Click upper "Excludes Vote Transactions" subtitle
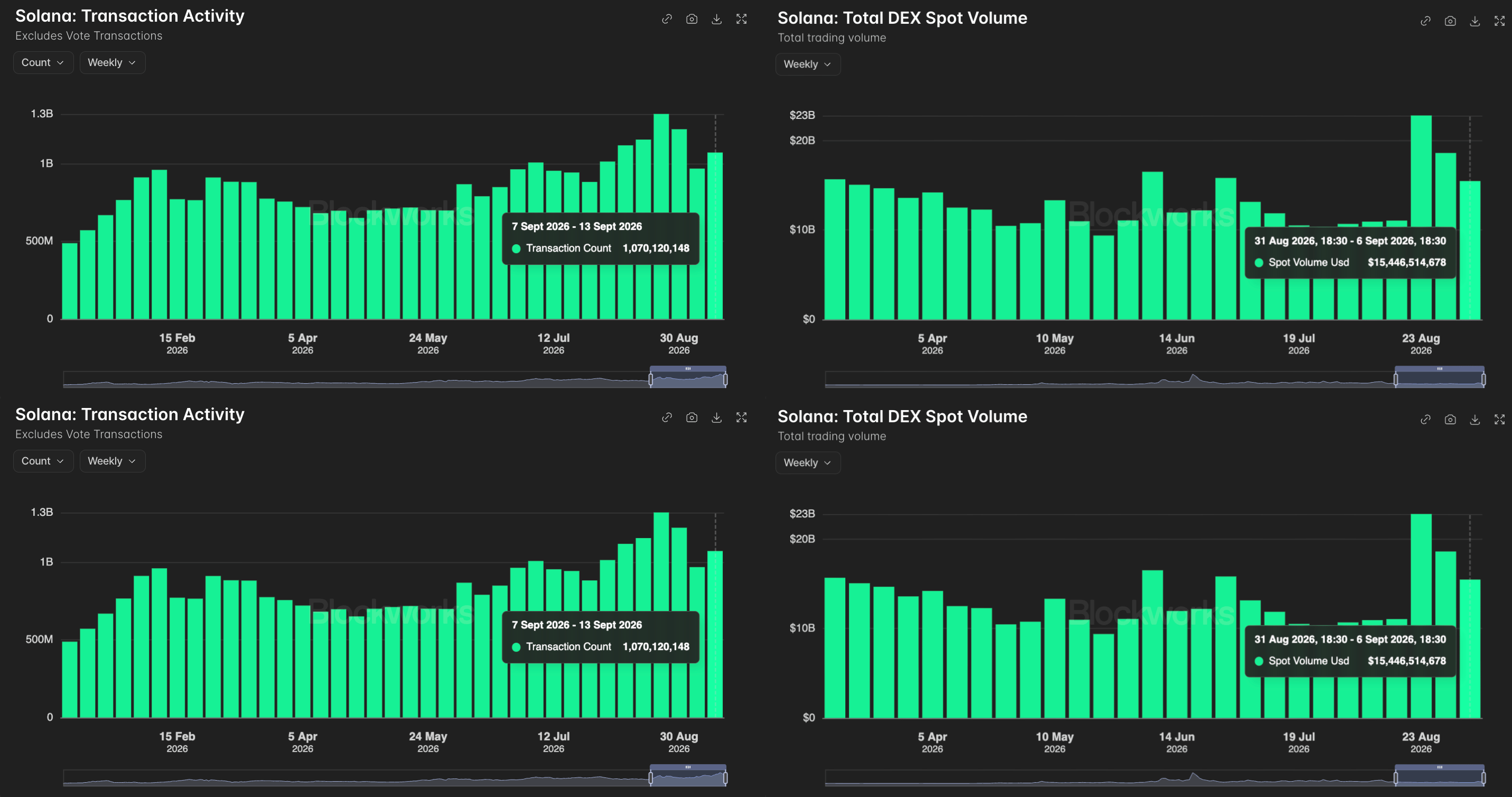The height and width of the screenshot is (797, 1512). tap(89, 36)
